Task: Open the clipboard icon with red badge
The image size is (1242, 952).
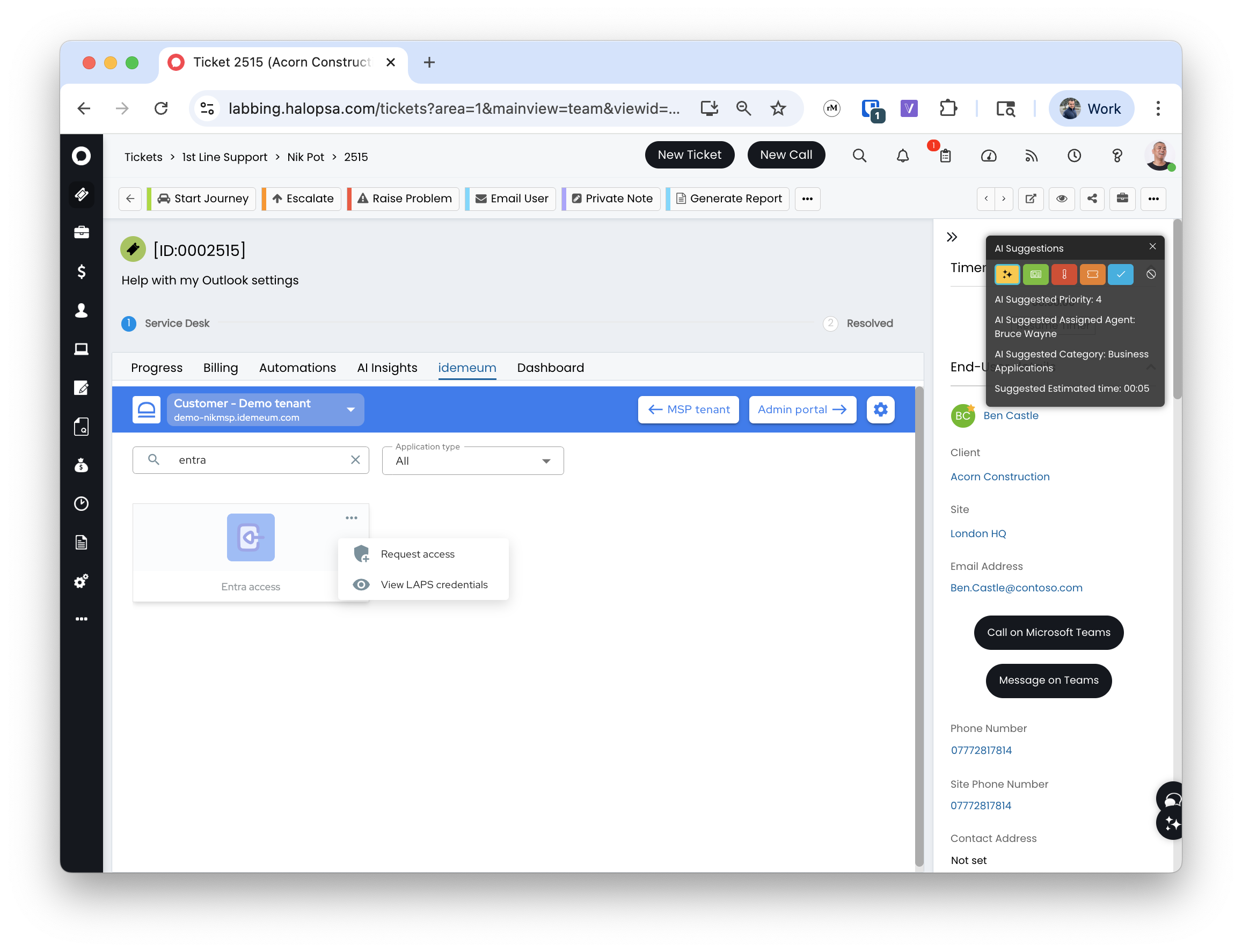Action: tap(945, 155)
